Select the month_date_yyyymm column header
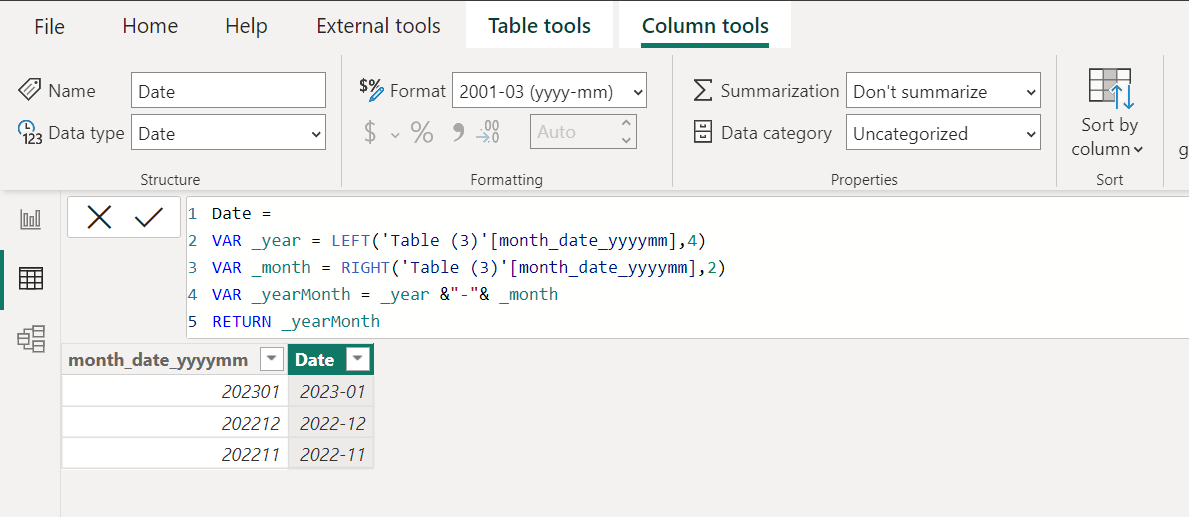The height and width of the screenshot is (517, 1189). click(175, 359)
